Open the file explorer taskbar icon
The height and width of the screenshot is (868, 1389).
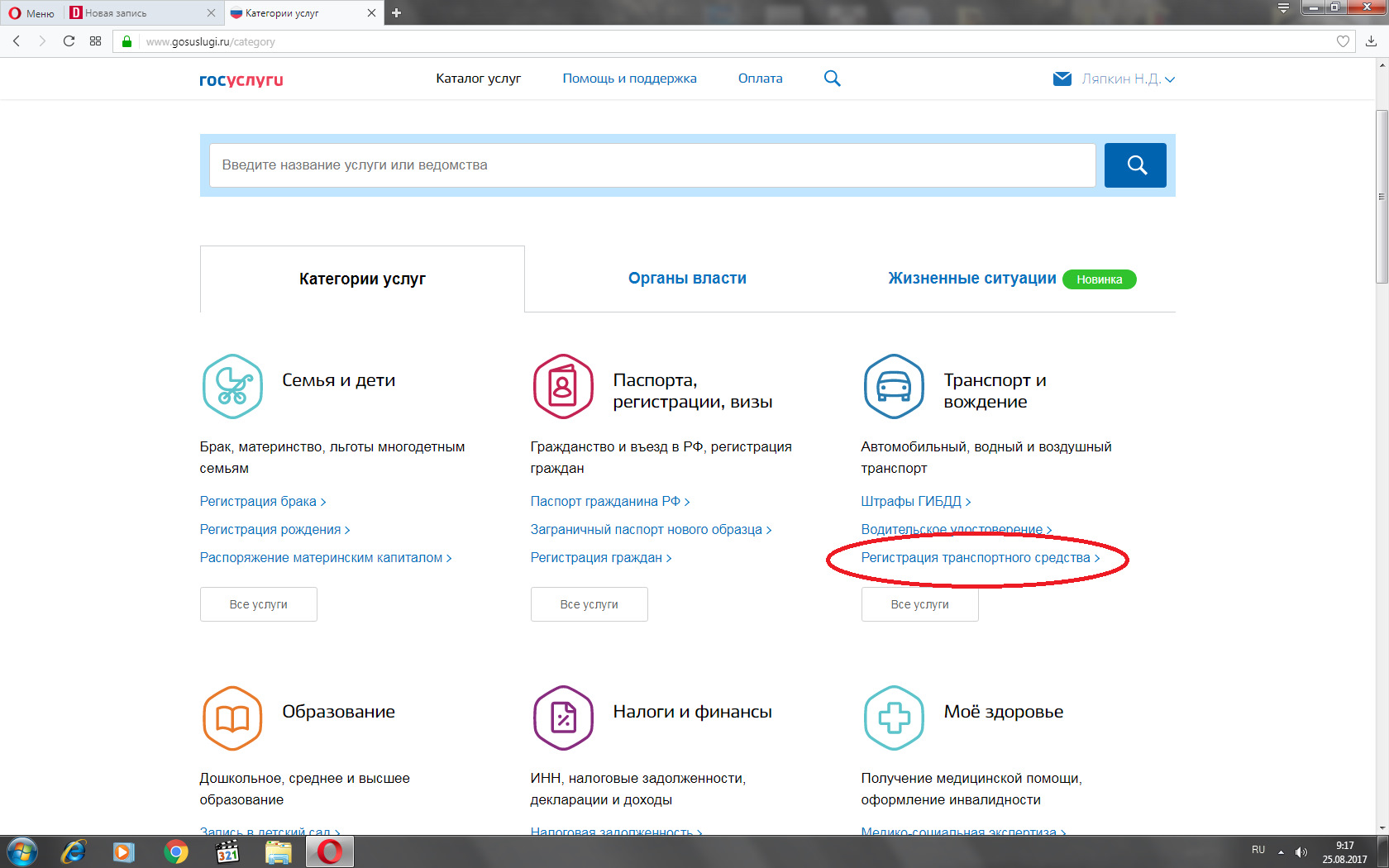point(278,852)
